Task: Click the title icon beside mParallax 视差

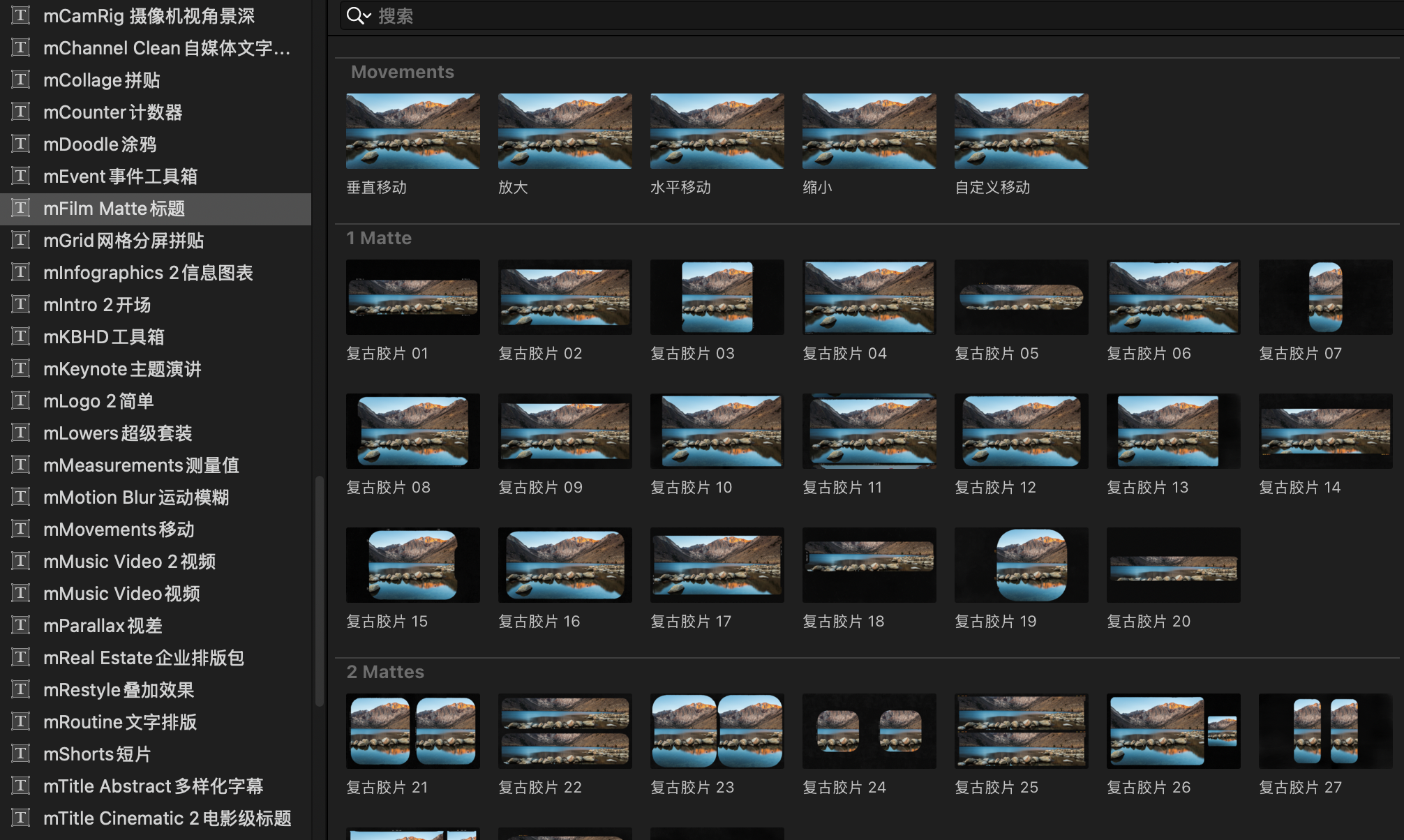Action: coord(21,625)
